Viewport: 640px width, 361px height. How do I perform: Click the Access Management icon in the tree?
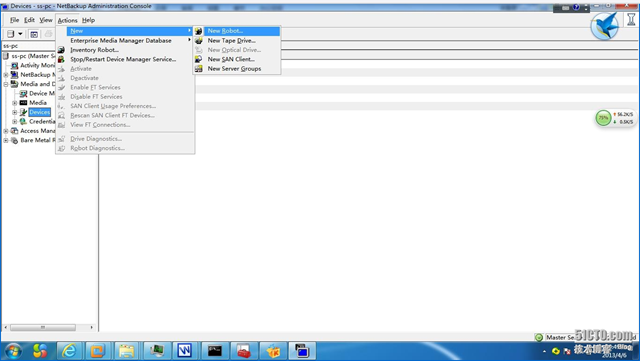click(15, 131)
